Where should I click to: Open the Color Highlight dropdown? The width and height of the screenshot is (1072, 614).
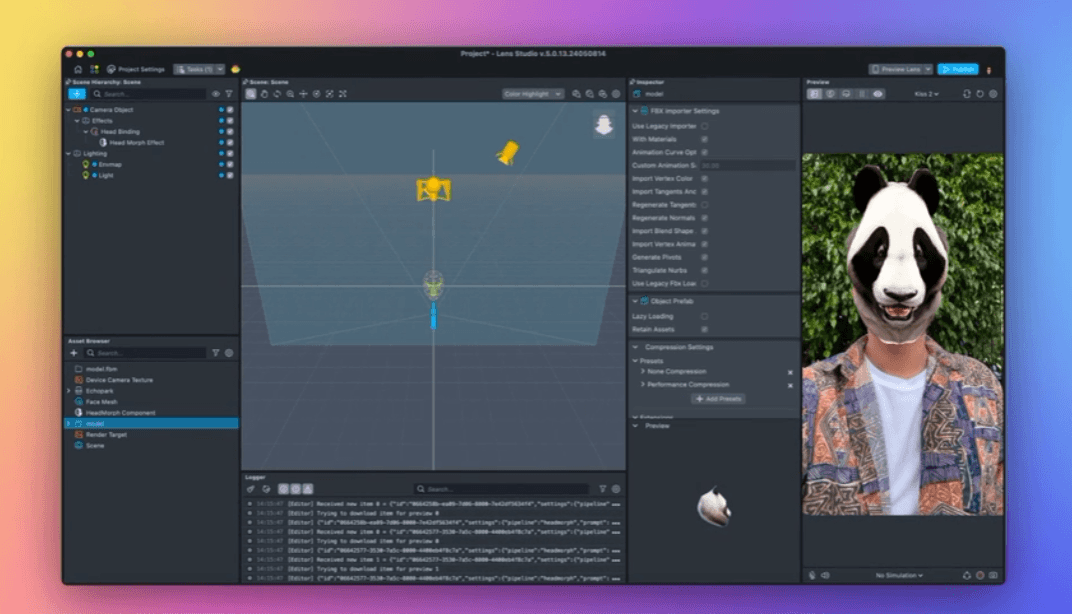[x=533, y=94]
